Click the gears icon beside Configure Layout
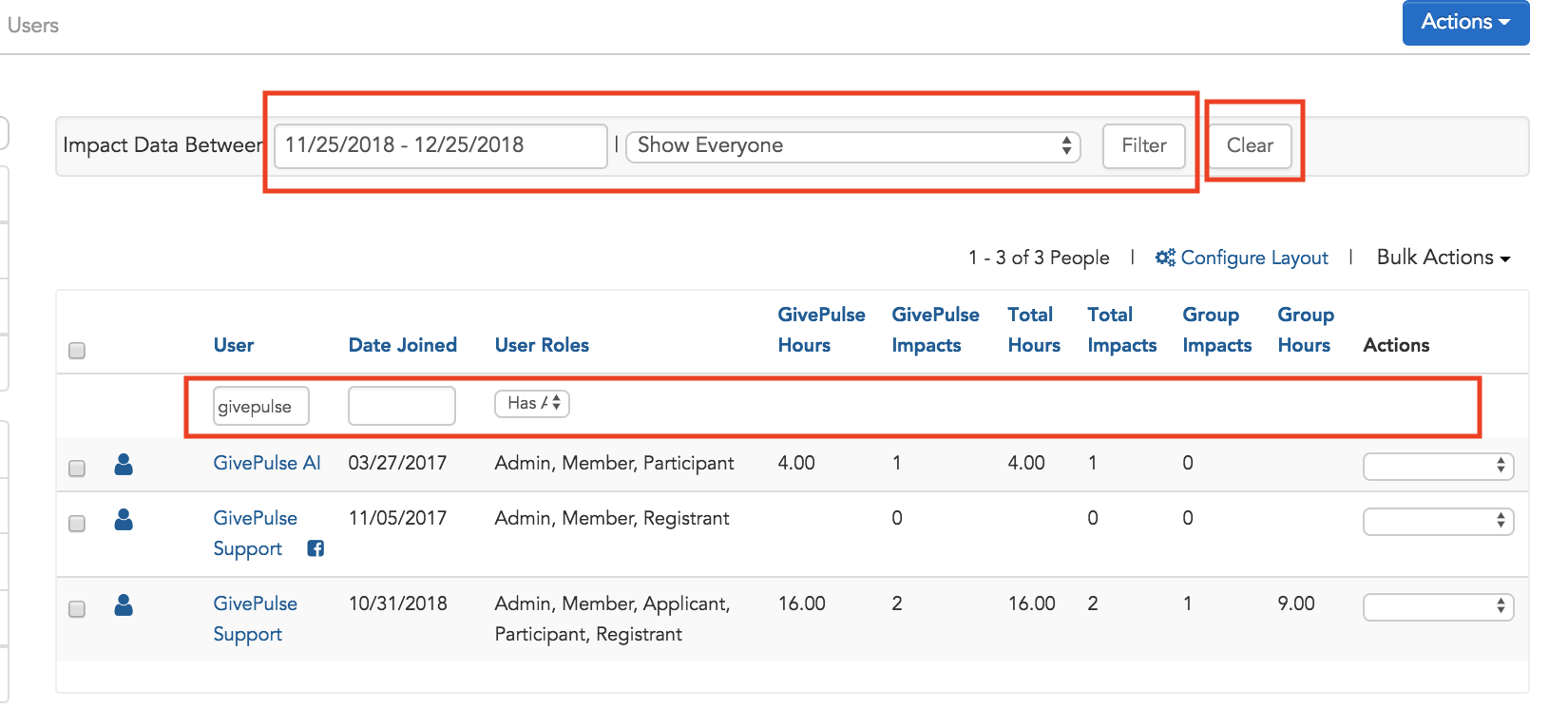 (x=1165, y=258)
